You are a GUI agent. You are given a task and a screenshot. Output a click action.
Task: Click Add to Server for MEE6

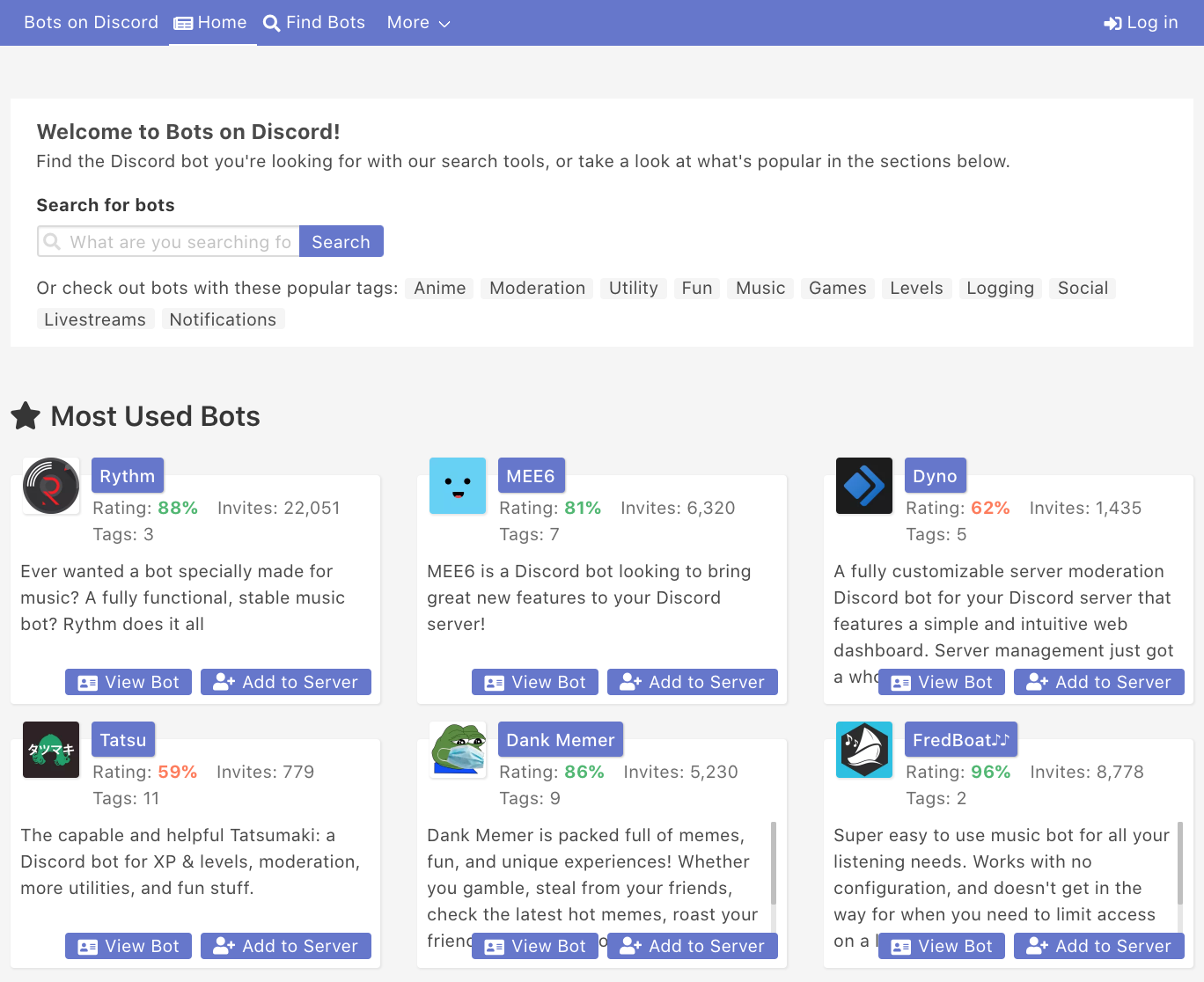point(693,682)
